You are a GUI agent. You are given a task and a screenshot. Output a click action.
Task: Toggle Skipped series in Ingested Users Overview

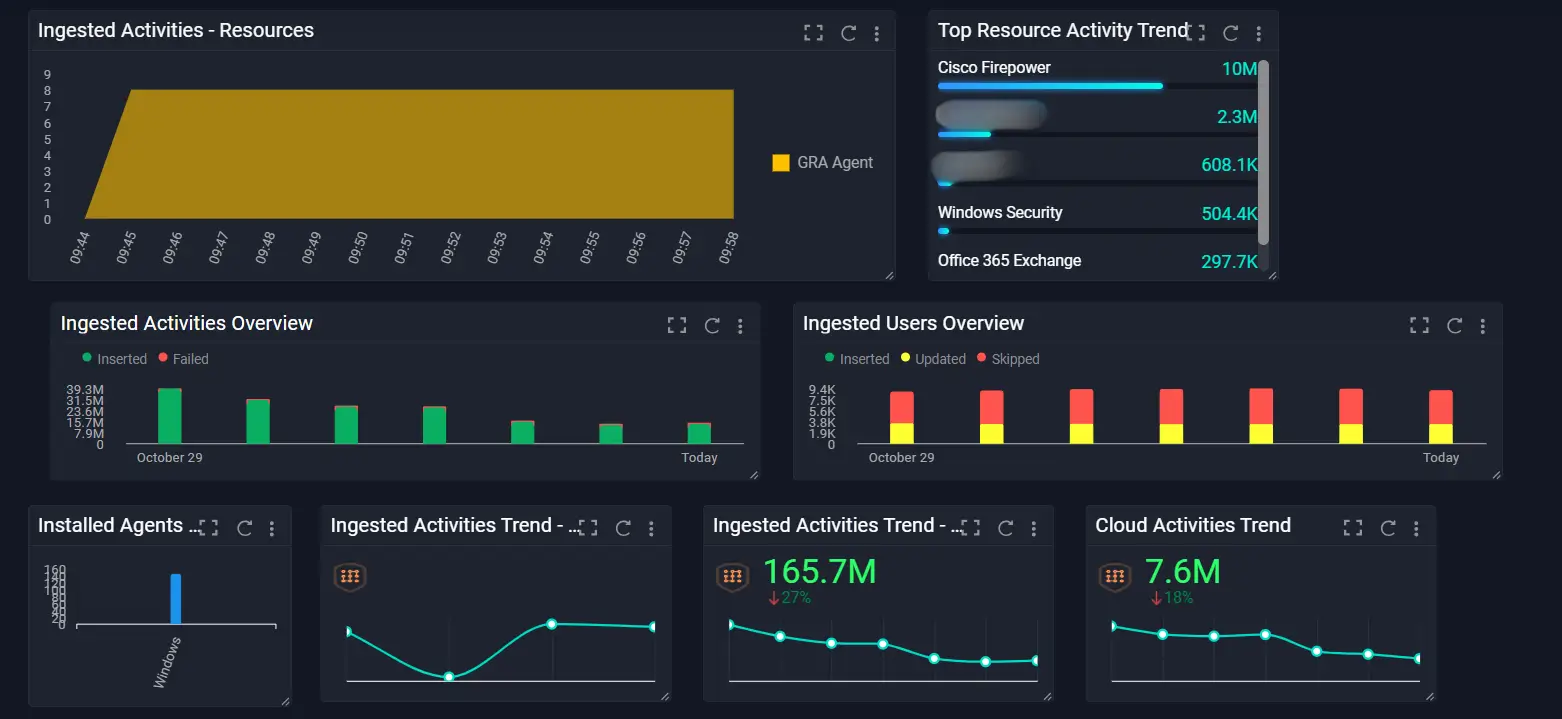click(1008, 359)
